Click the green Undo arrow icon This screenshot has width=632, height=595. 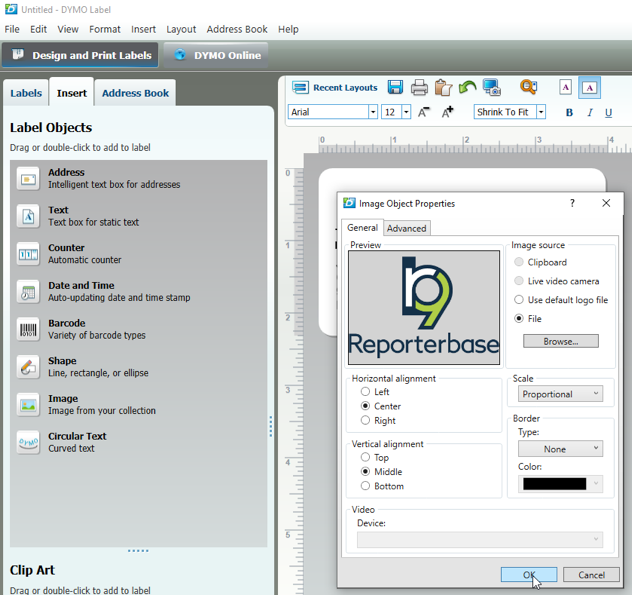coord(467,88)
